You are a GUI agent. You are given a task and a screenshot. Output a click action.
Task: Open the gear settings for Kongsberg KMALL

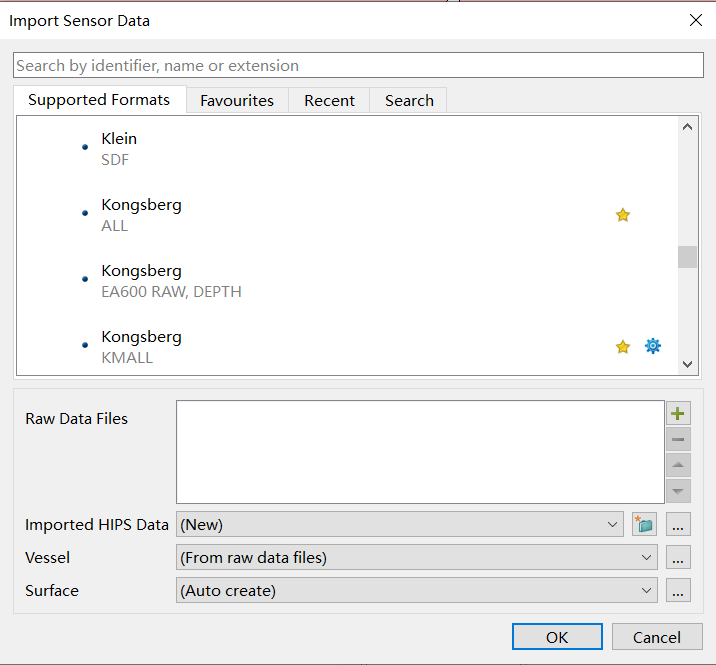[x=653, y=346]
